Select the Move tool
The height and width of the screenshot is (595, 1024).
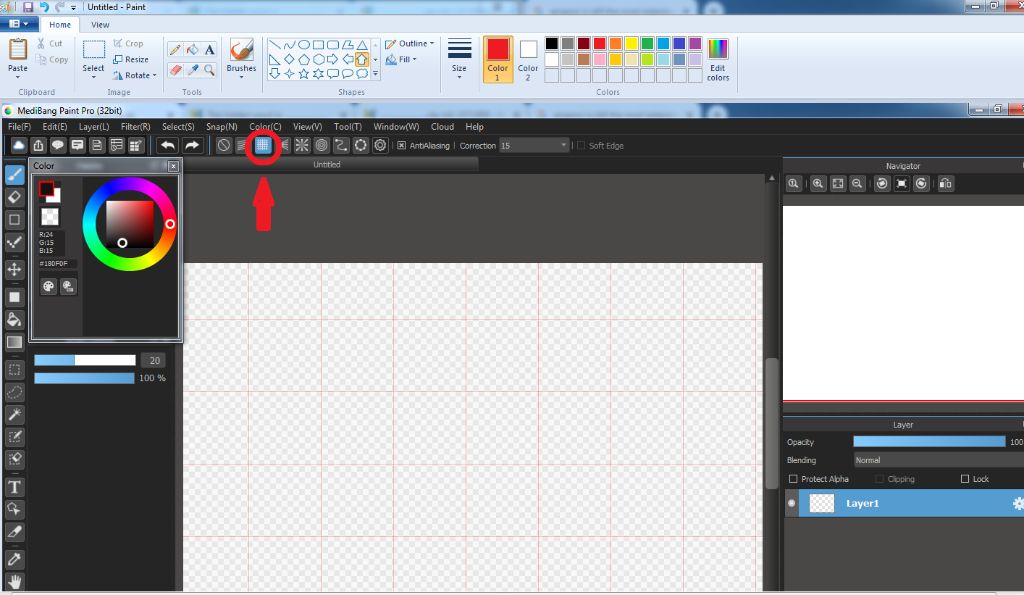pos(14,269)
